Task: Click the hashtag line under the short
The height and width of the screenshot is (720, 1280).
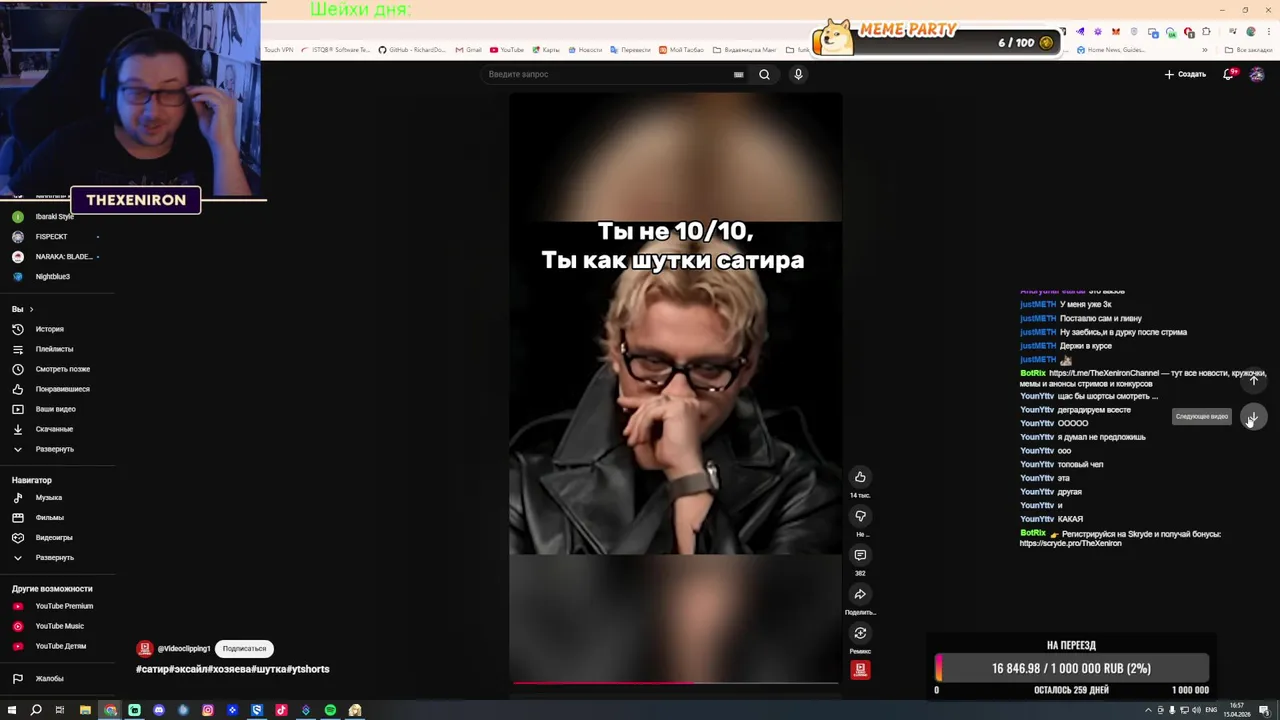Action: (x=232, y=669)
